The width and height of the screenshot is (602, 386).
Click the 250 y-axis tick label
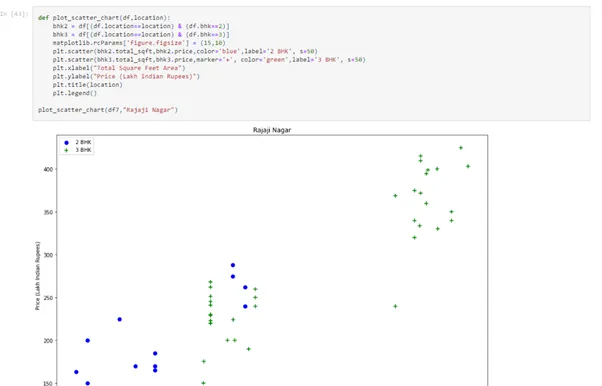pos(48,298)
